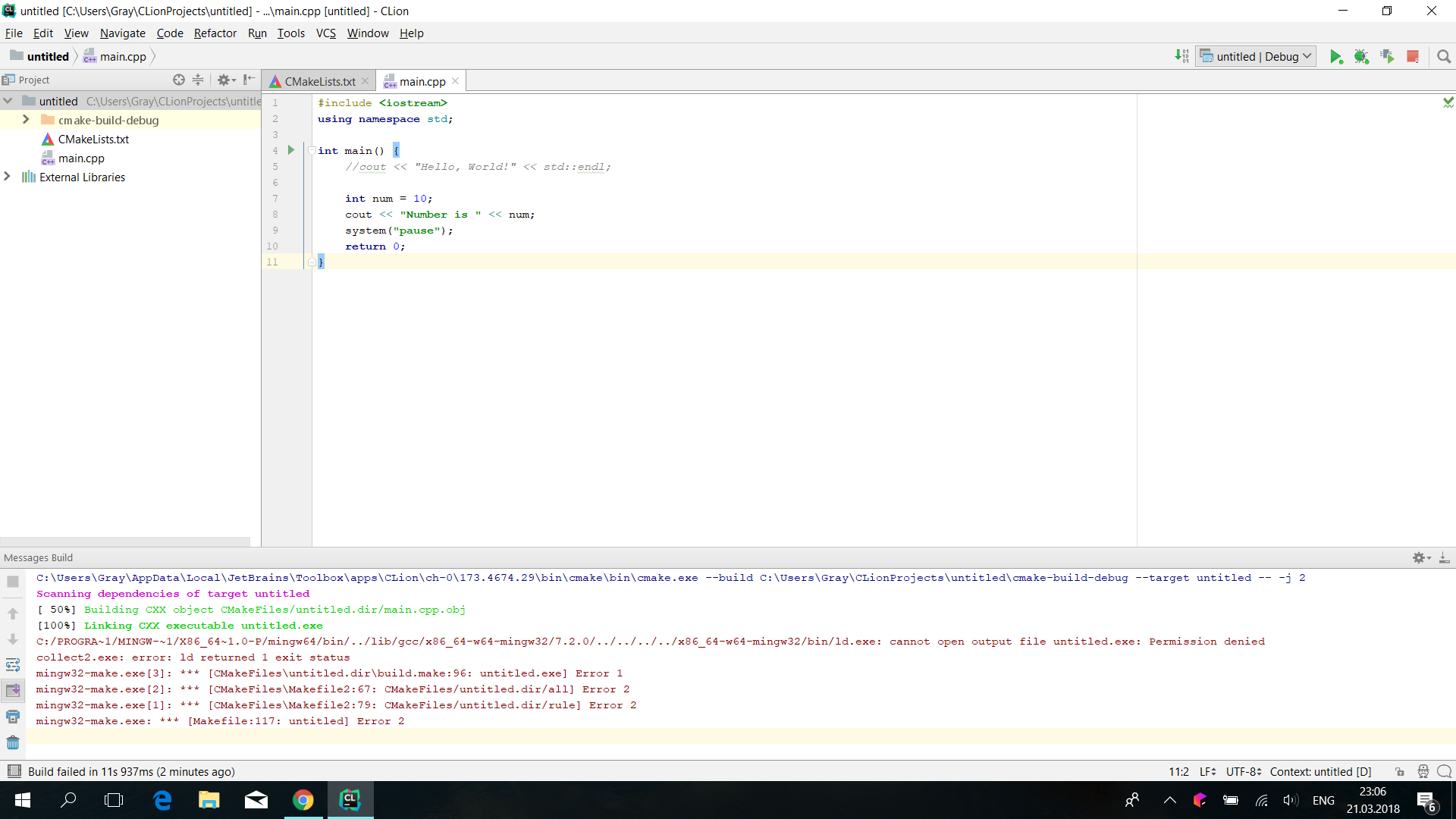Open Microsoft Edge from taskbar
The image size is (1456, 819).
[162, 800]
